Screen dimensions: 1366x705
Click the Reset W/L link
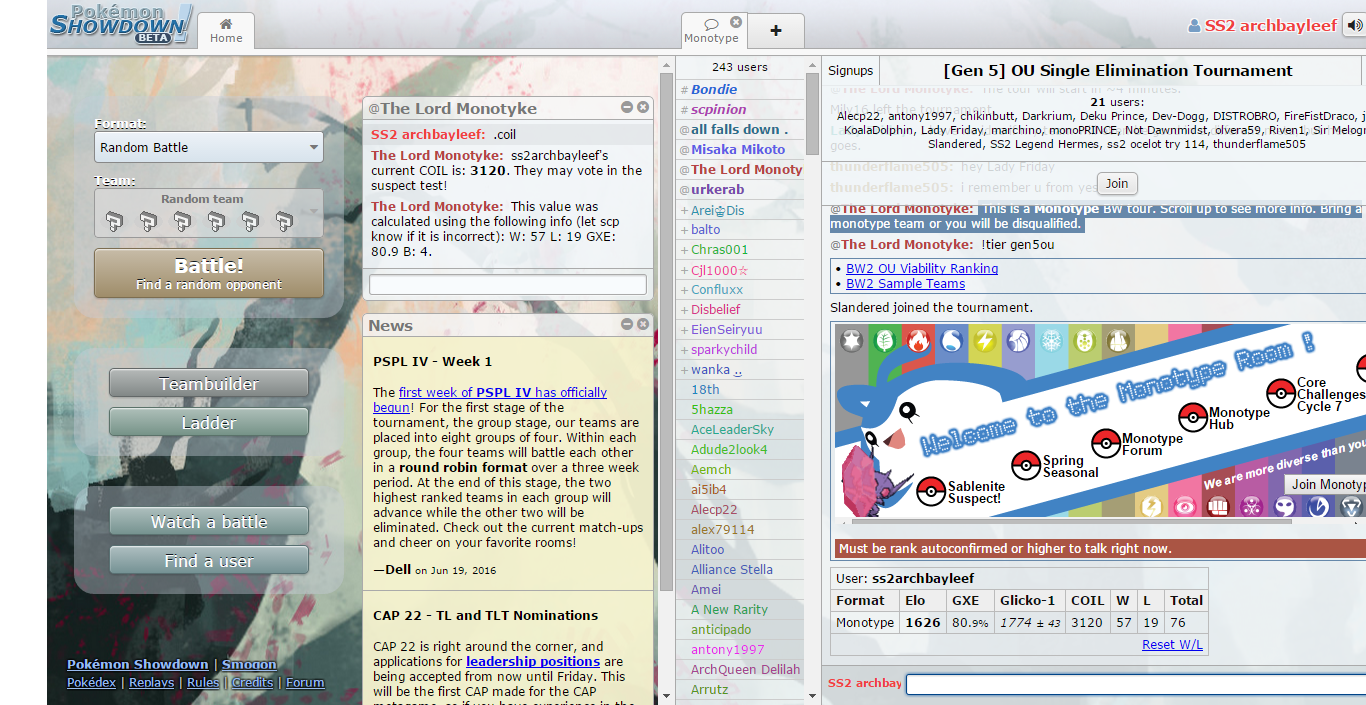(1172, 644)
